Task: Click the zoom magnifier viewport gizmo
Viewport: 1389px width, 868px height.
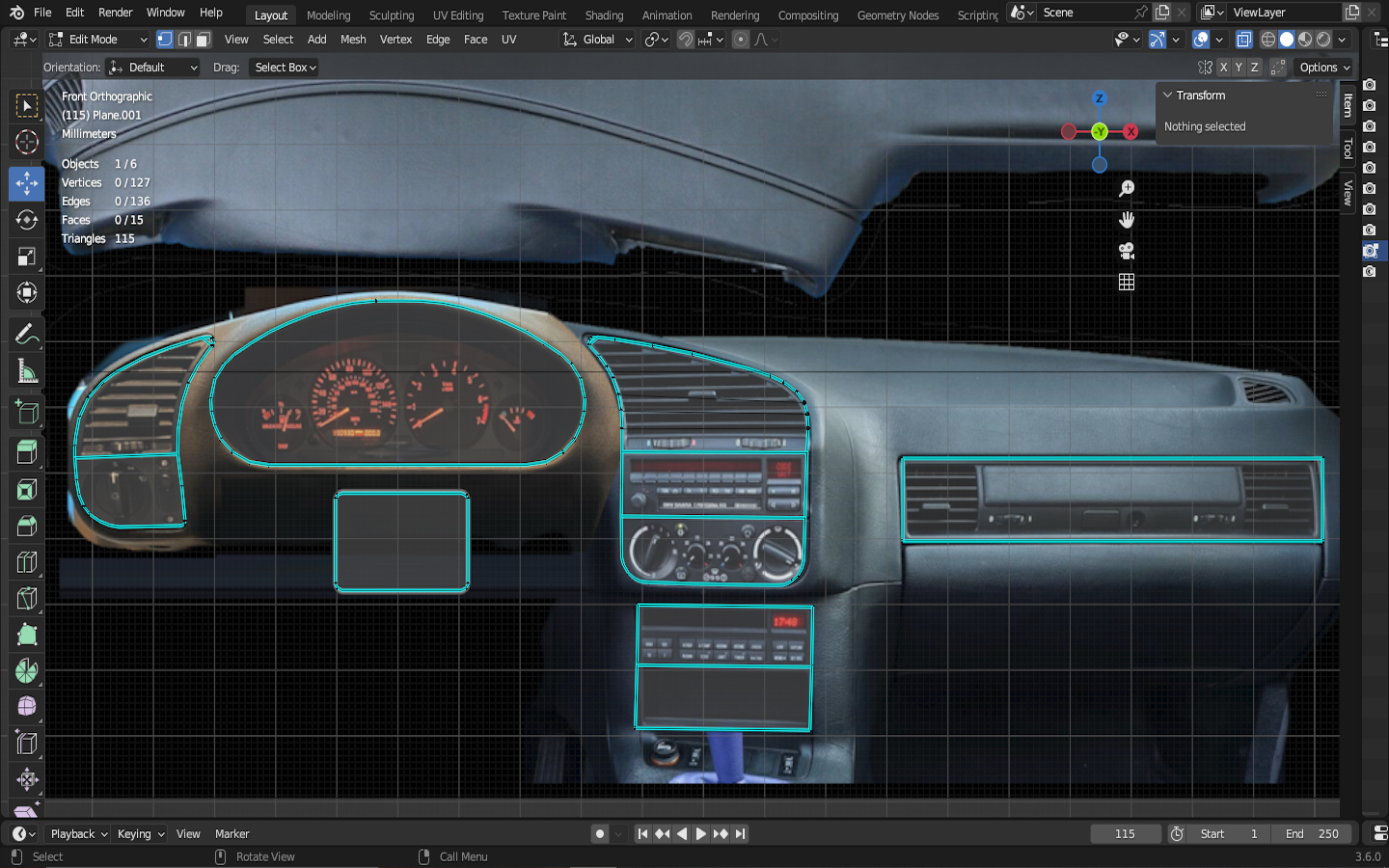Action: 1127,189
